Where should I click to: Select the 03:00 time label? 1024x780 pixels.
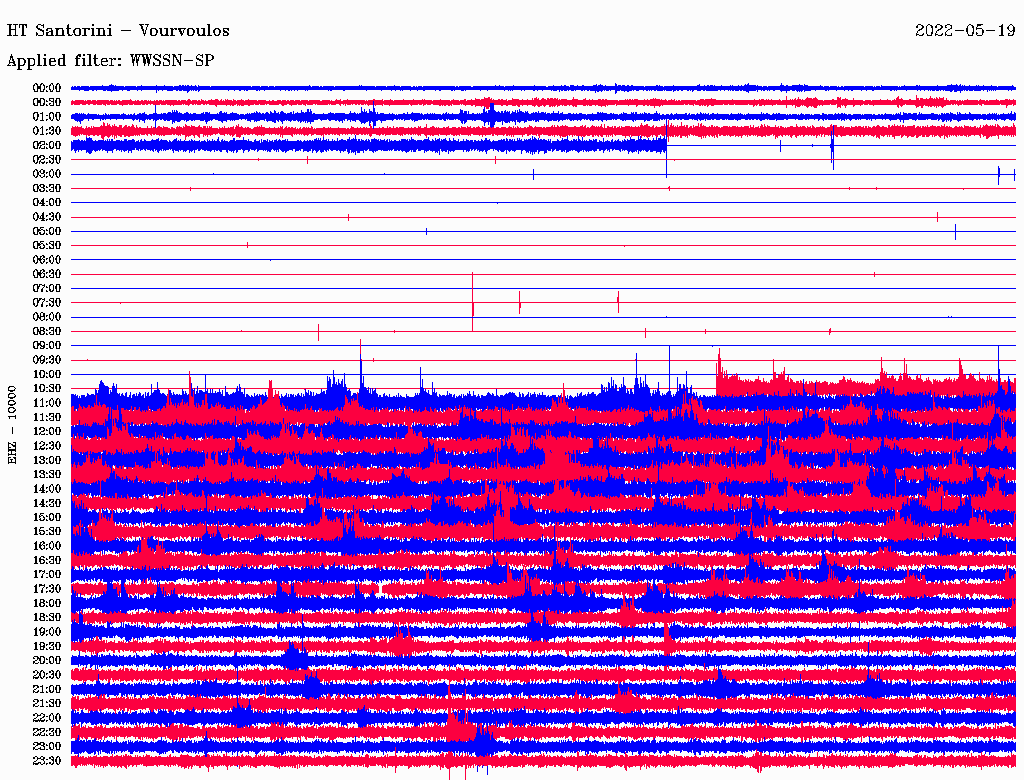click(47, 174)
